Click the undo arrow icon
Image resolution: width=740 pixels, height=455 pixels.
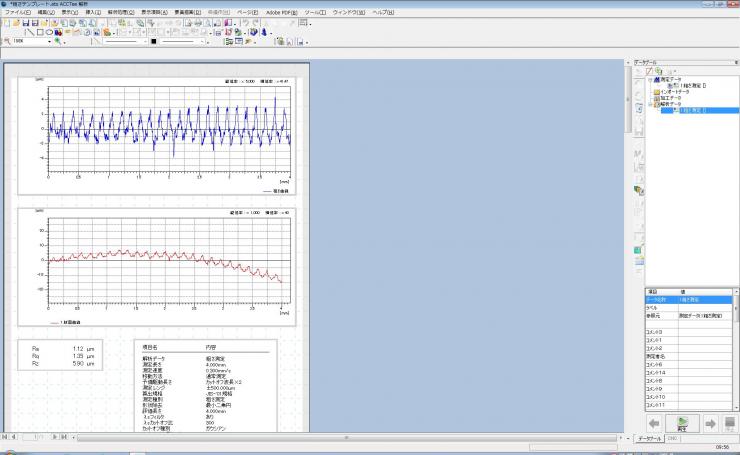pyautogui.click(x=246, y=23)
